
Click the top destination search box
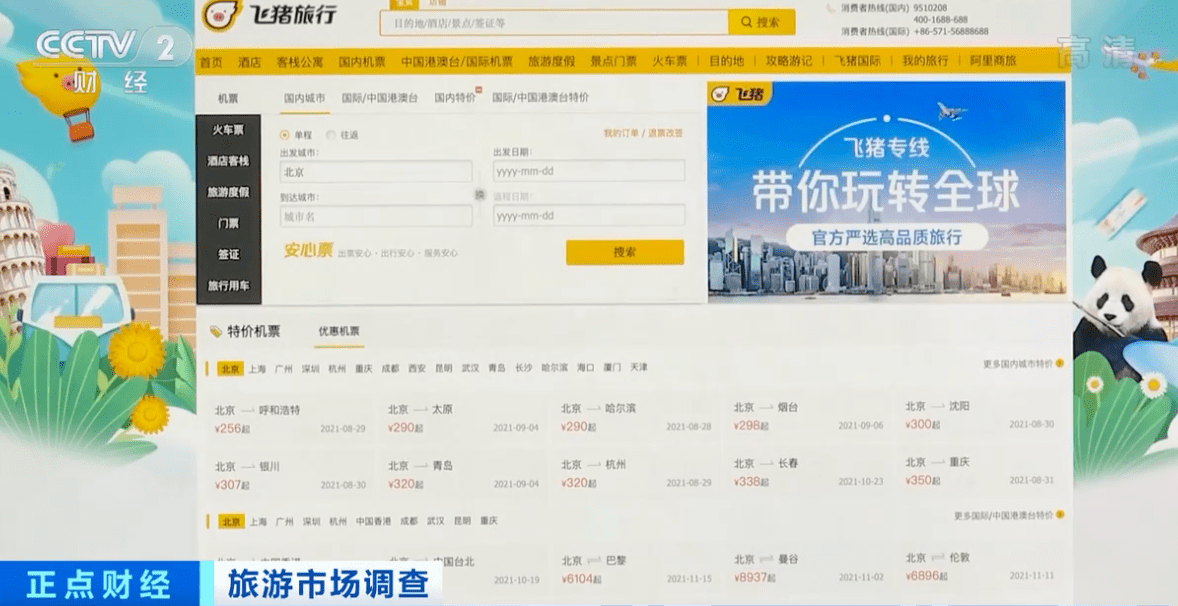pos(554,23)
